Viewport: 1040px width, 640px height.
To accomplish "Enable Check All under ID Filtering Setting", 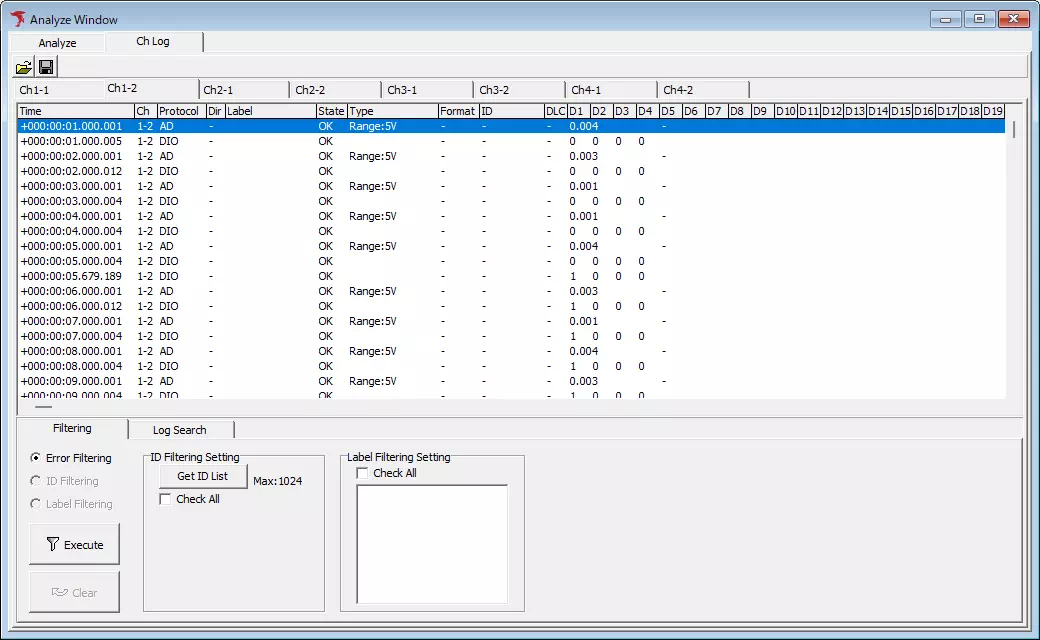I will tap(165, 499).
